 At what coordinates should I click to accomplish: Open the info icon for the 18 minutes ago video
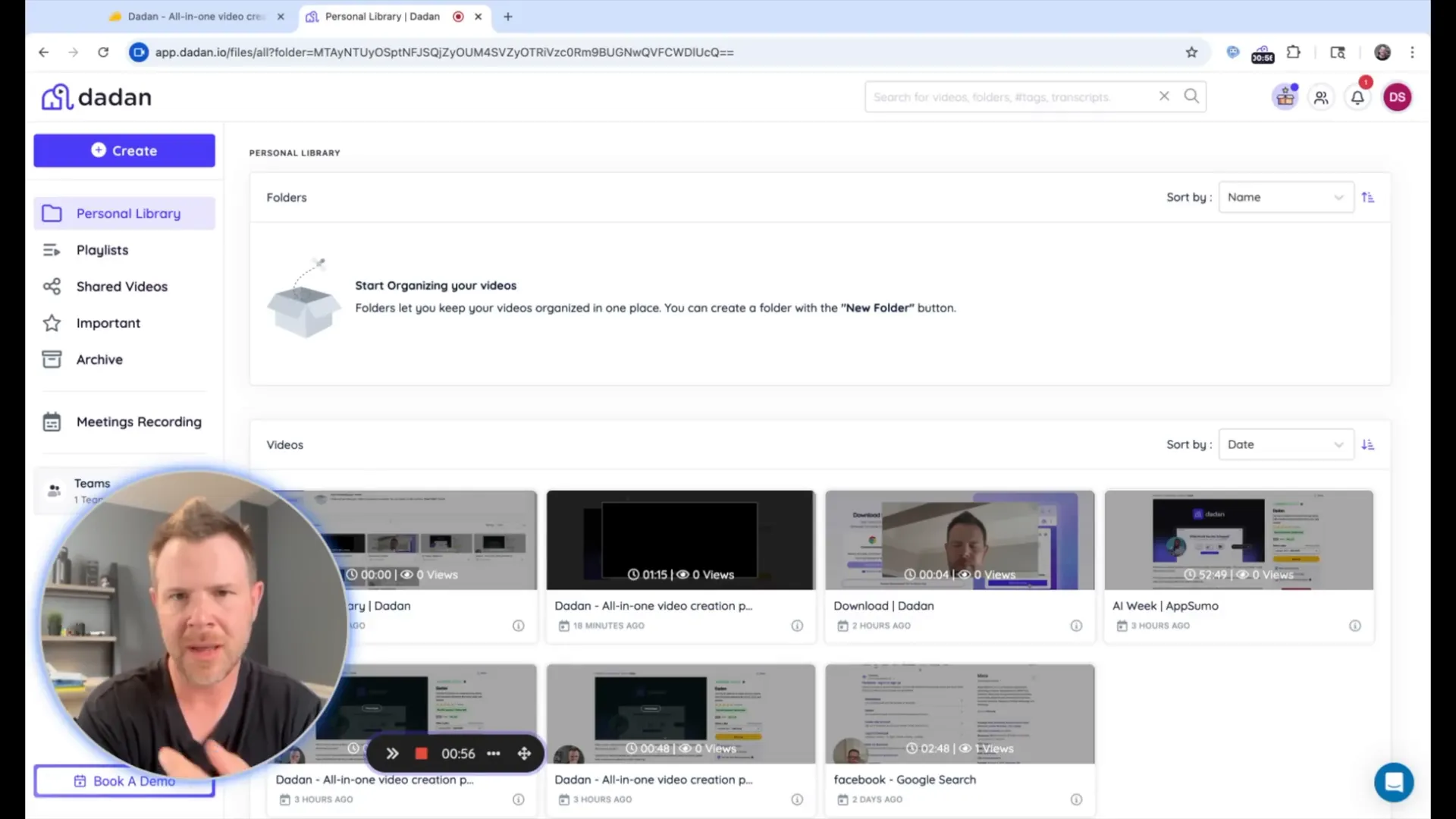click(797, 626)
